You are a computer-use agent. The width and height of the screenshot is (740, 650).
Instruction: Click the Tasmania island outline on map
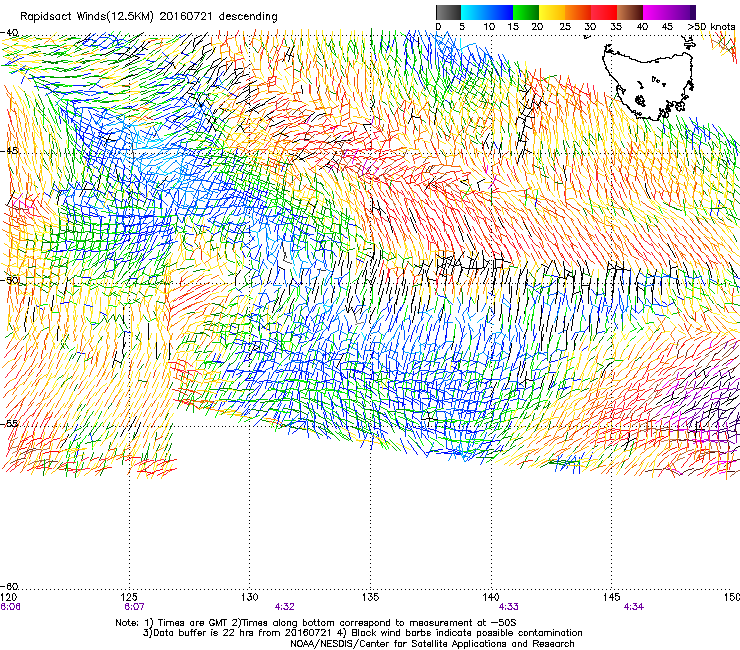click(648, 81)
